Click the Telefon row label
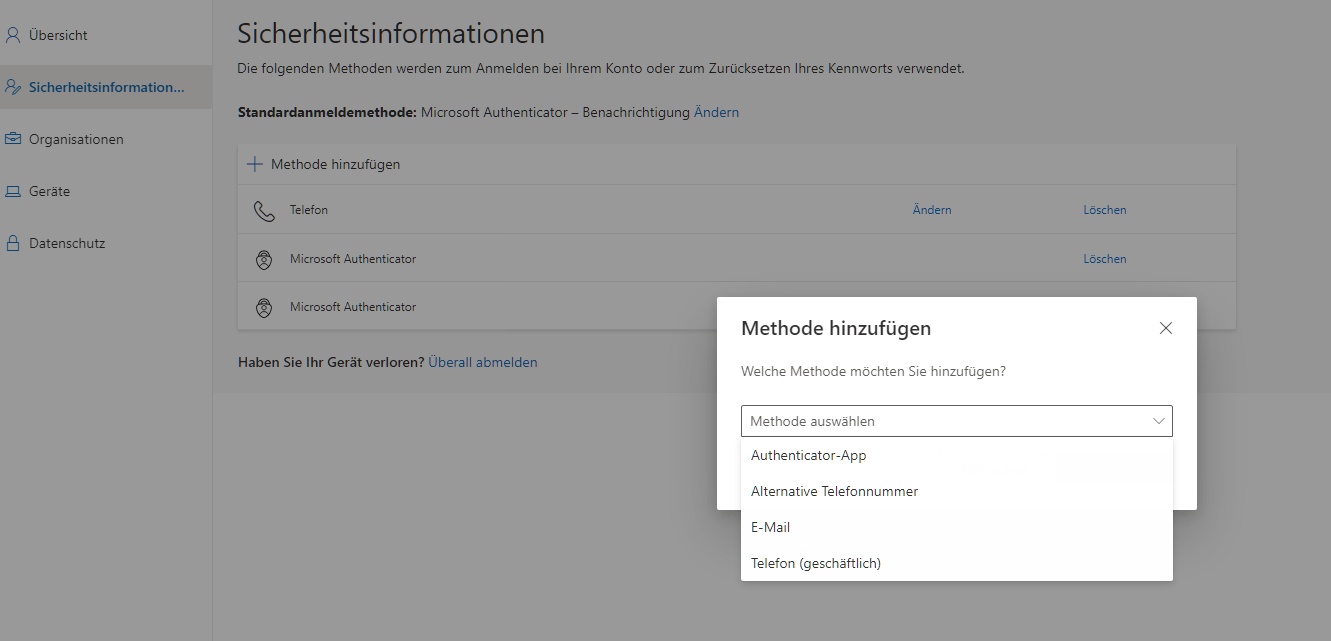1331x641 pixels. (309, 210)
